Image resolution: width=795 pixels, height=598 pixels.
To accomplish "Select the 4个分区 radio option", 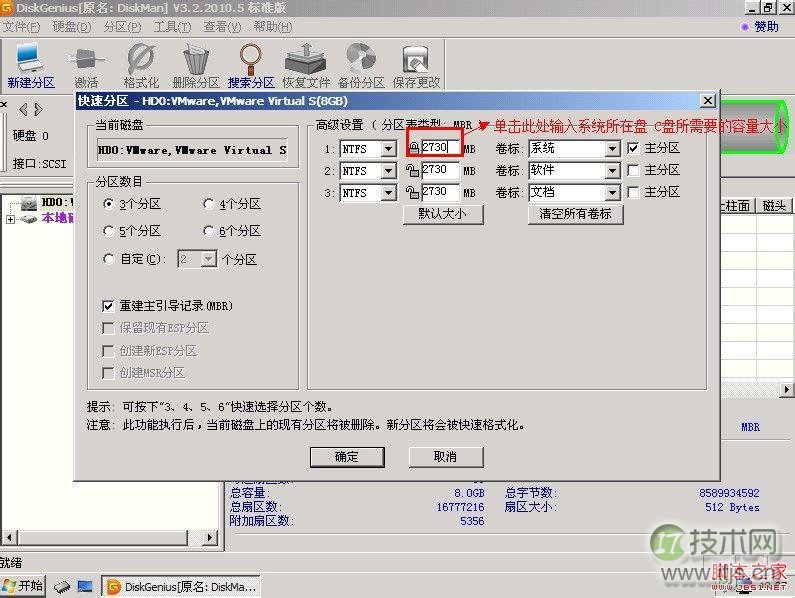I will (x=208, y=204).
